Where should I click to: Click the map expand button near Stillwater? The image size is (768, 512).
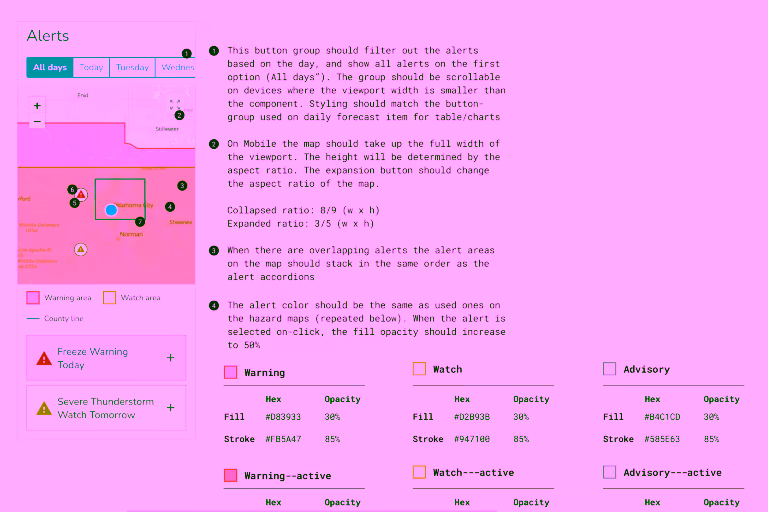(x=175, y=103)
